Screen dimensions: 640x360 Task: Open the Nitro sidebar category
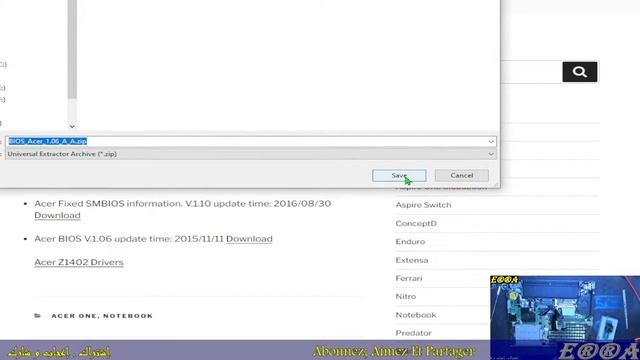[406, 296]
